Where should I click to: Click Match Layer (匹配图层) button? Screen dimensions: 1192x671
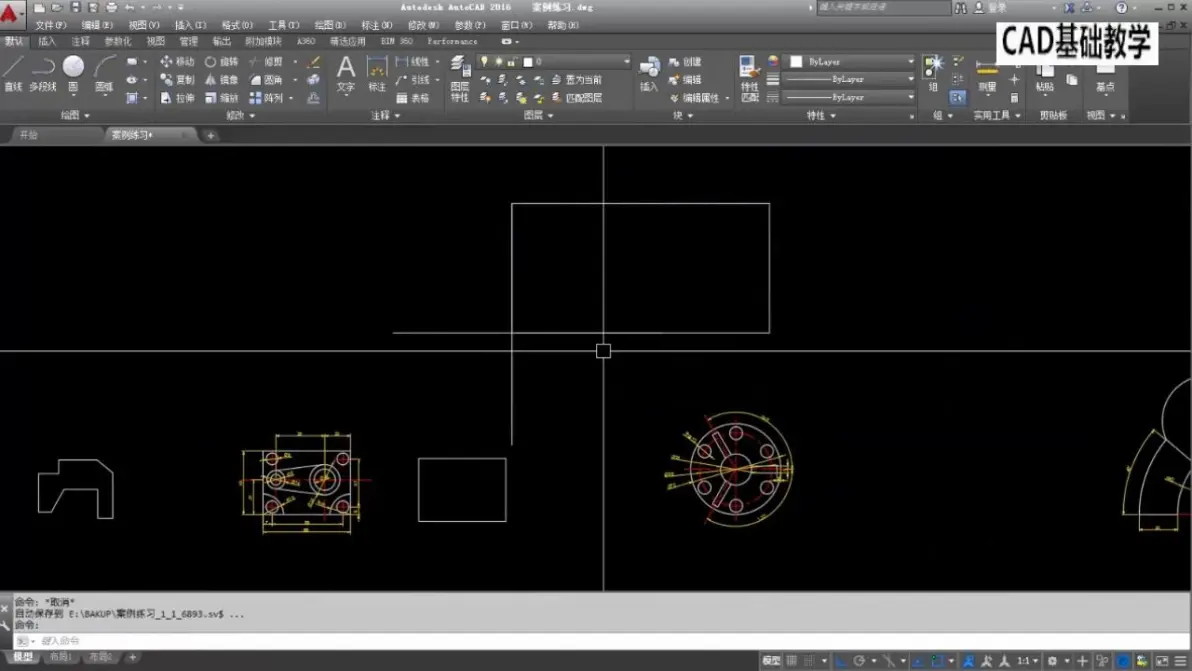coord(576,98)
